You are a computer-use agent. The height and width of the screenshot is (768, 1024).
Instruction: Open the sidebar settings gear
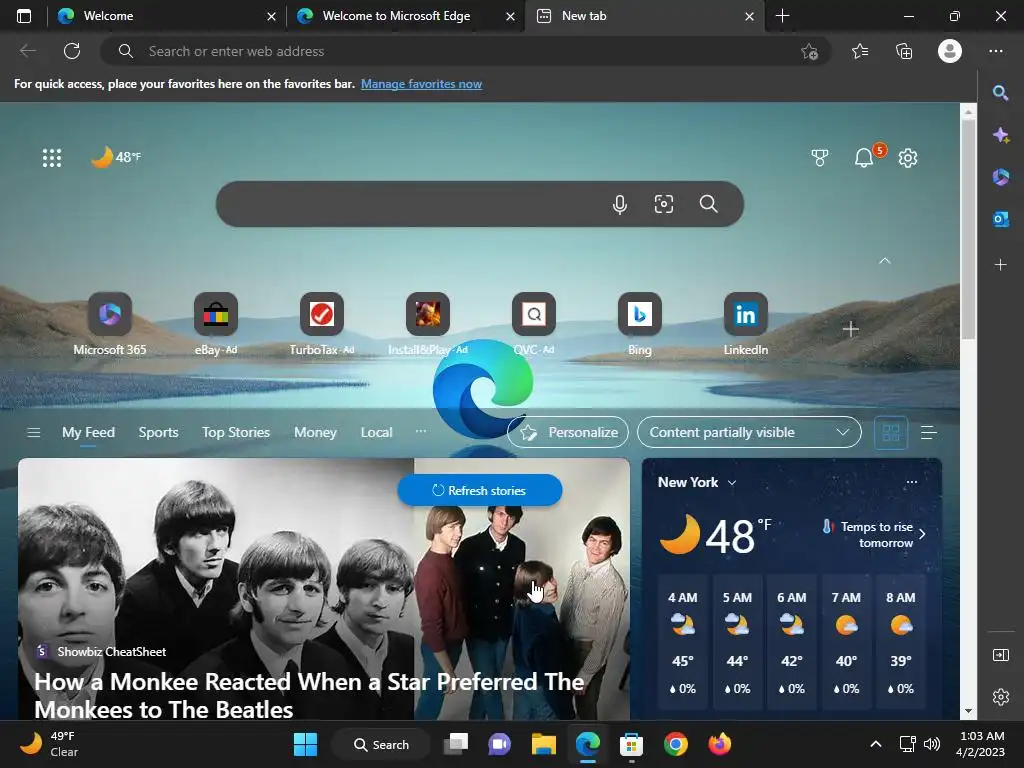[1000, 697]
